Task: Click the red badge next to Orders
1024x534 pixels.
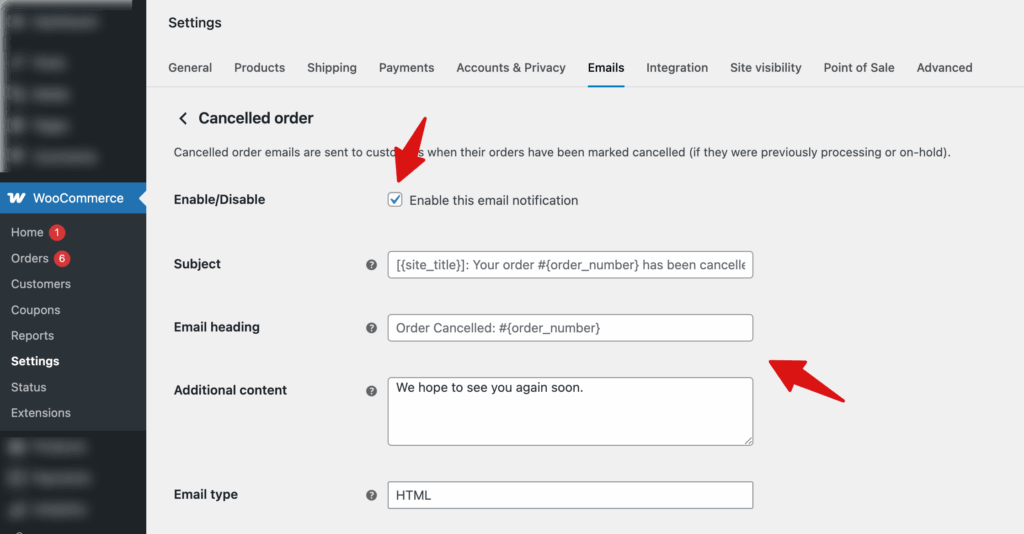Action: pos(62,259)
